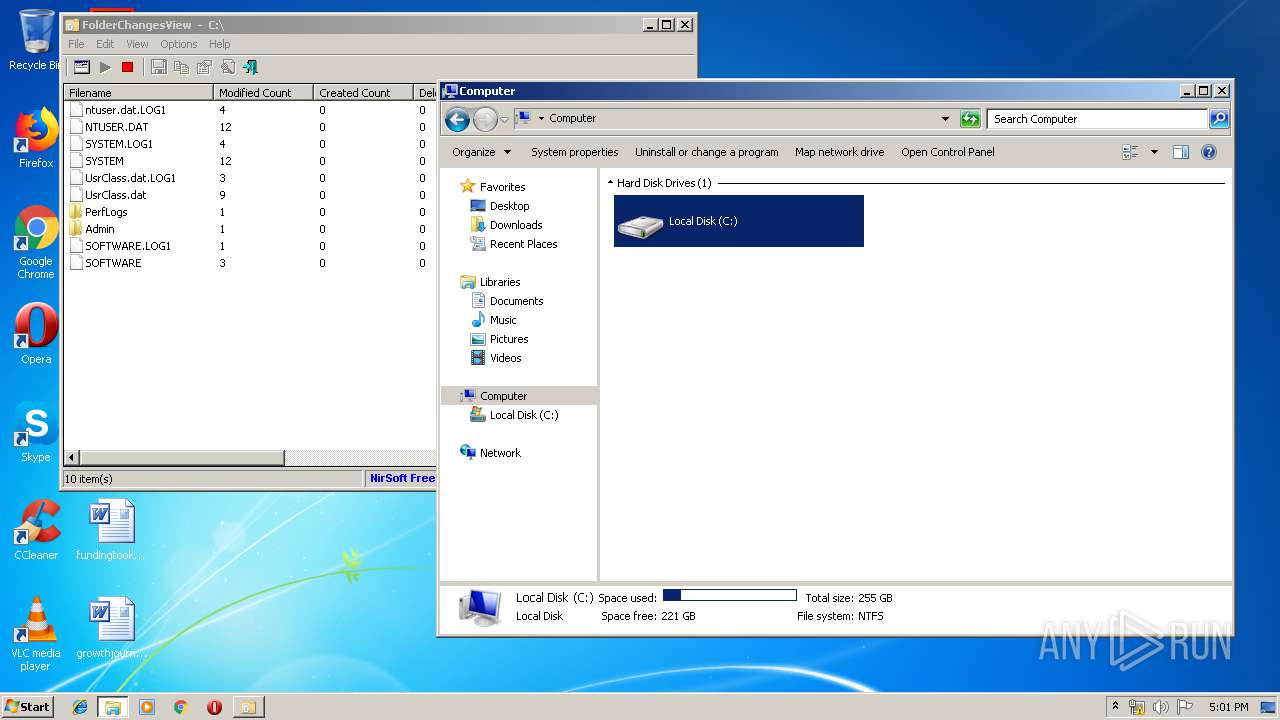The height and width of the screenshot is (720, 1280).
Task: Open recent pages dropdown beside Forward
Action: [x=504, y=120]
